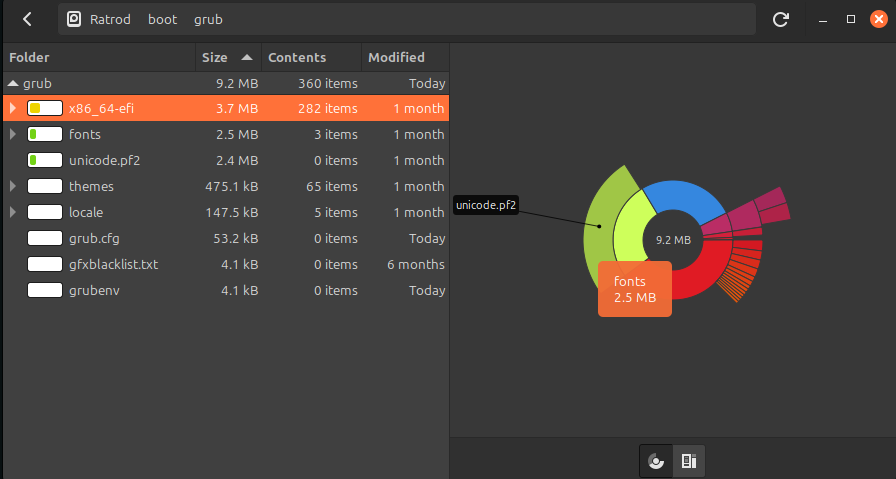Click the 3.7 MB size cell
The height and width of the screenshot is (479, 896).
pyautogui.click(x=237, y=109)
